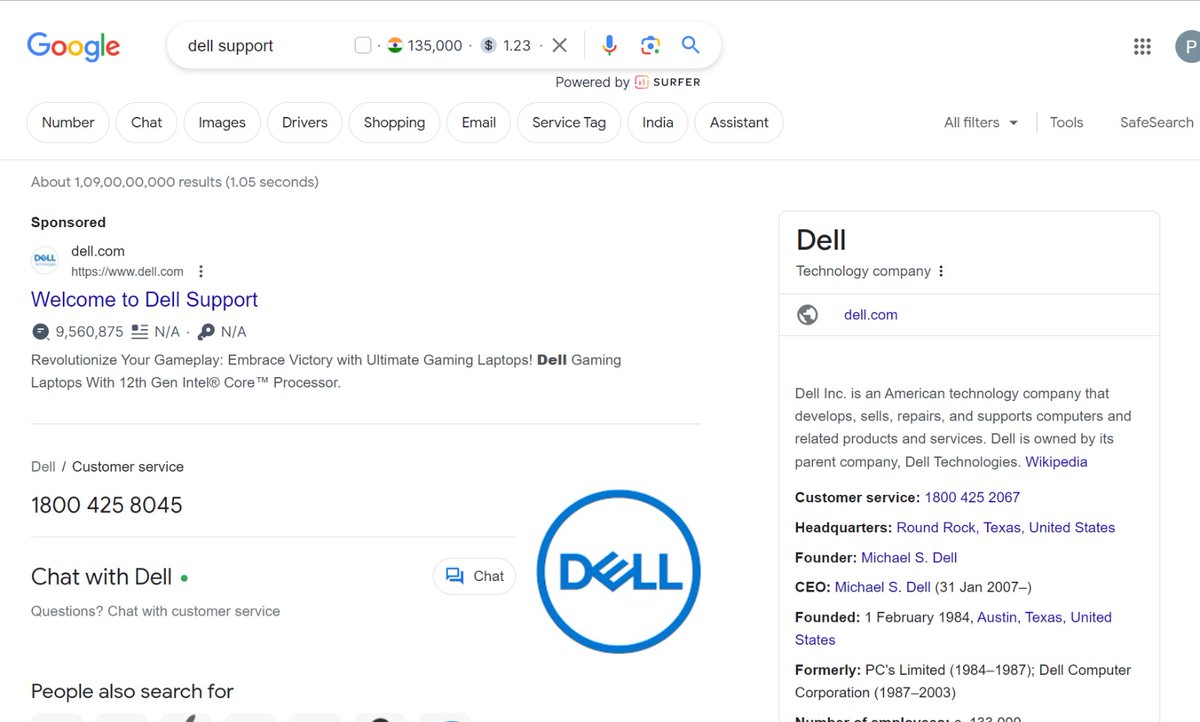Open three-dot menu beside dell.com ad URL
This screenshot has width=1200, height=722.
(201, 271)
